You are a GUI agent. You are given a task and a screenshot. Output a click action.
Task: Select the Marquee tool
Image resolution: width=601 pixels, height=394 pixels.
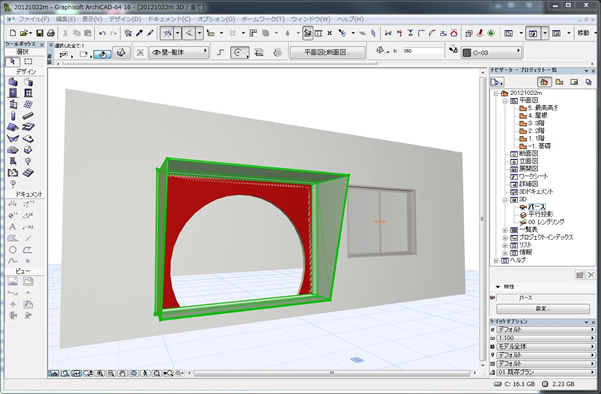[28, 61]
